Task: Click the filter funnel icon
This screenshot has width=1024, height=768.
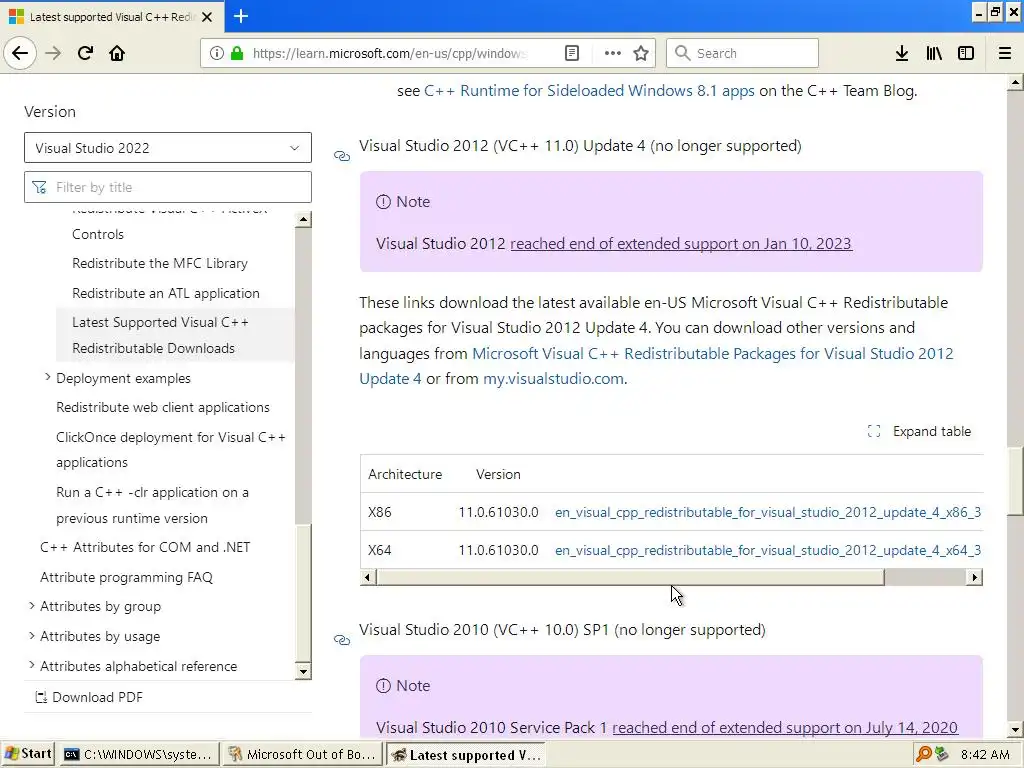Action: coord(39,187)
